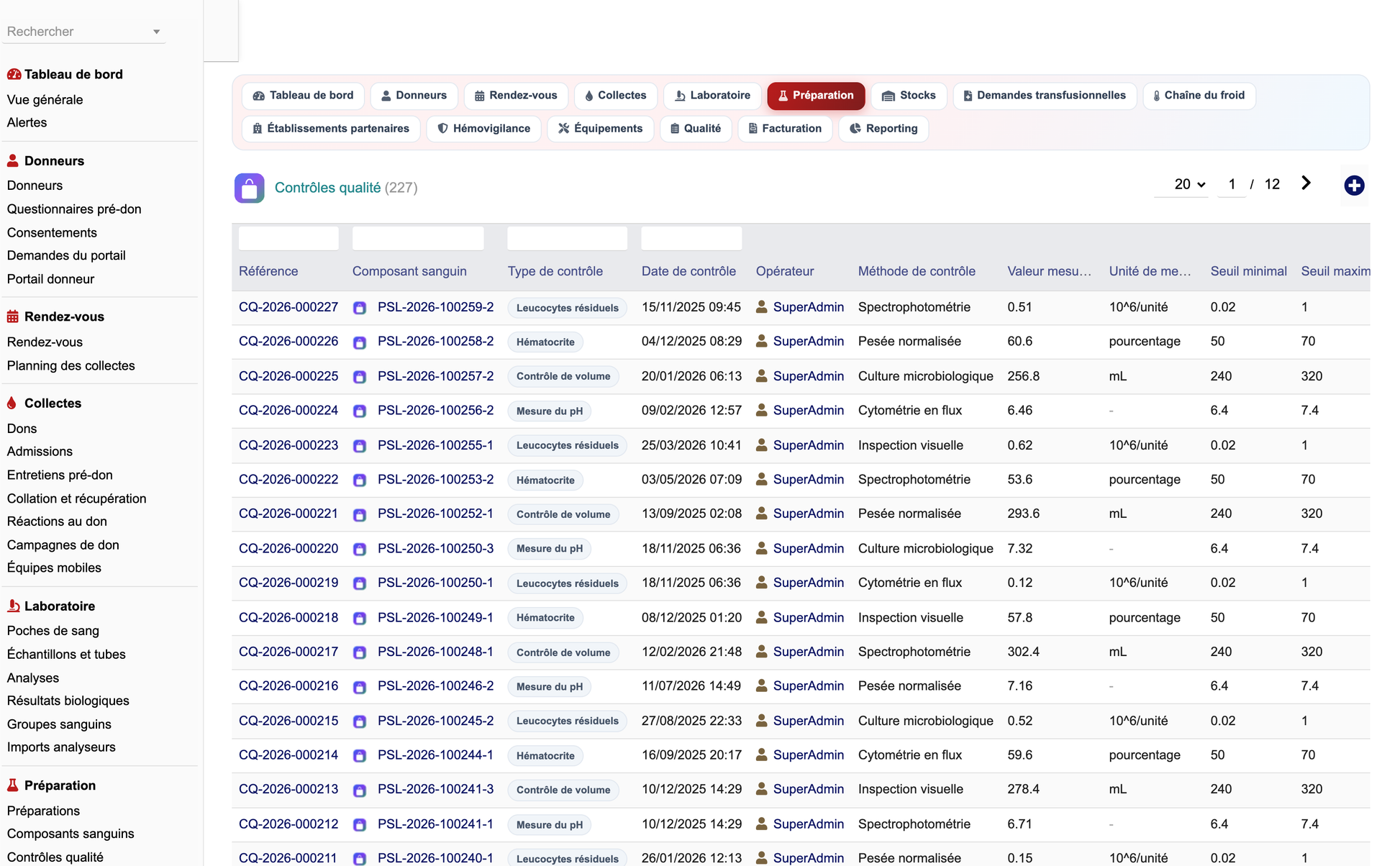Click the Rendez-vous sidebar calendar icon
The width and height of the screenshot is (1400, 866).
[13, 316]
